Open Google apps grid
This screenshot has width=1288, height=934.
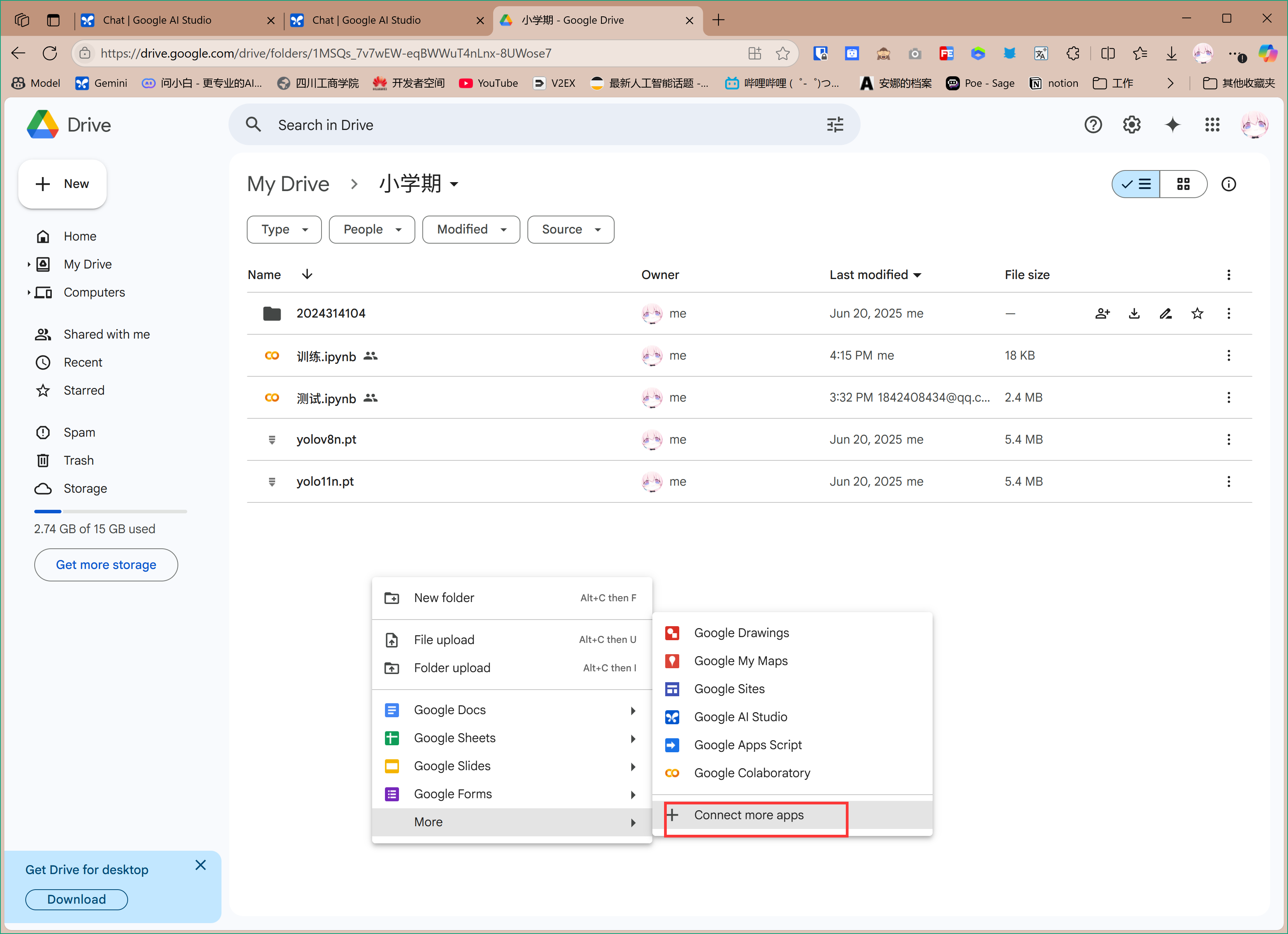click(x=1212, y=125)
